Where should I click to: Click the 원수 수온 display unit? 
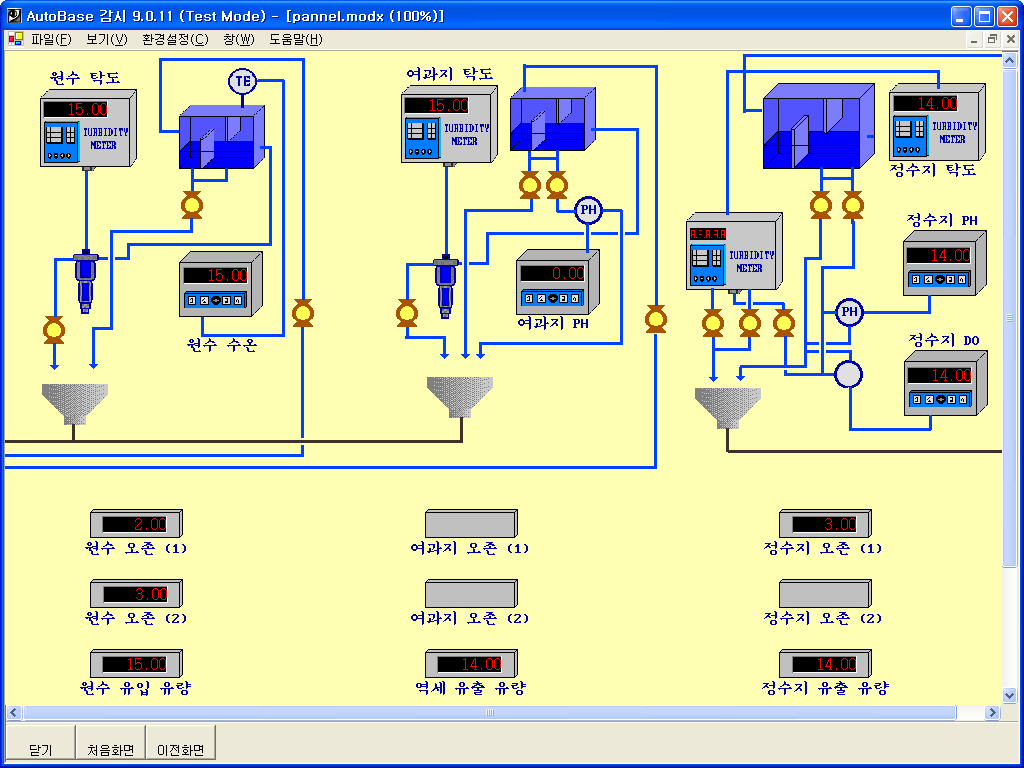coord(220,285)
